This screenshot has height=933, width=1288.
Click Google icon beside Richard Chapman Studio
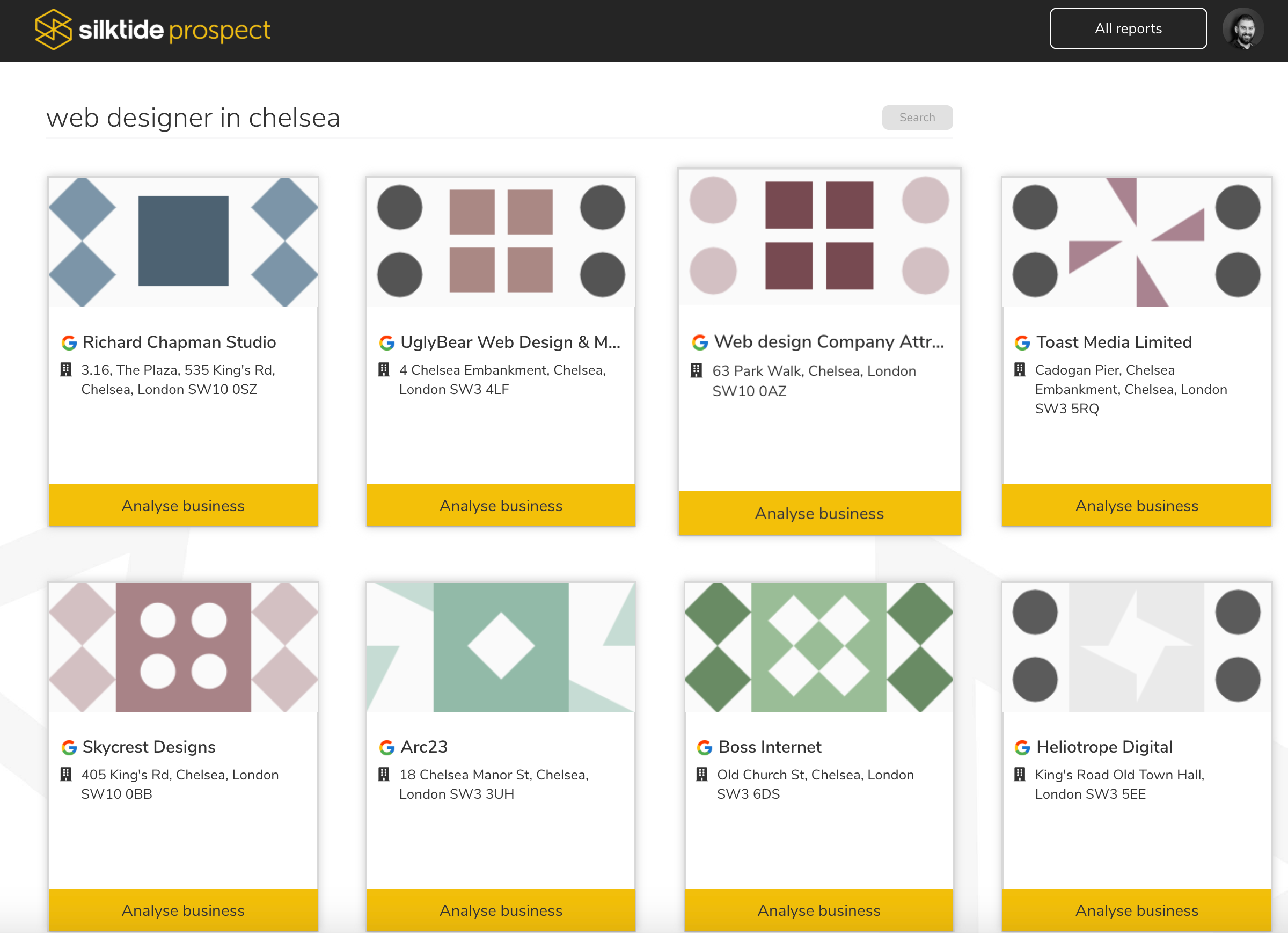(x=69, y=342)
